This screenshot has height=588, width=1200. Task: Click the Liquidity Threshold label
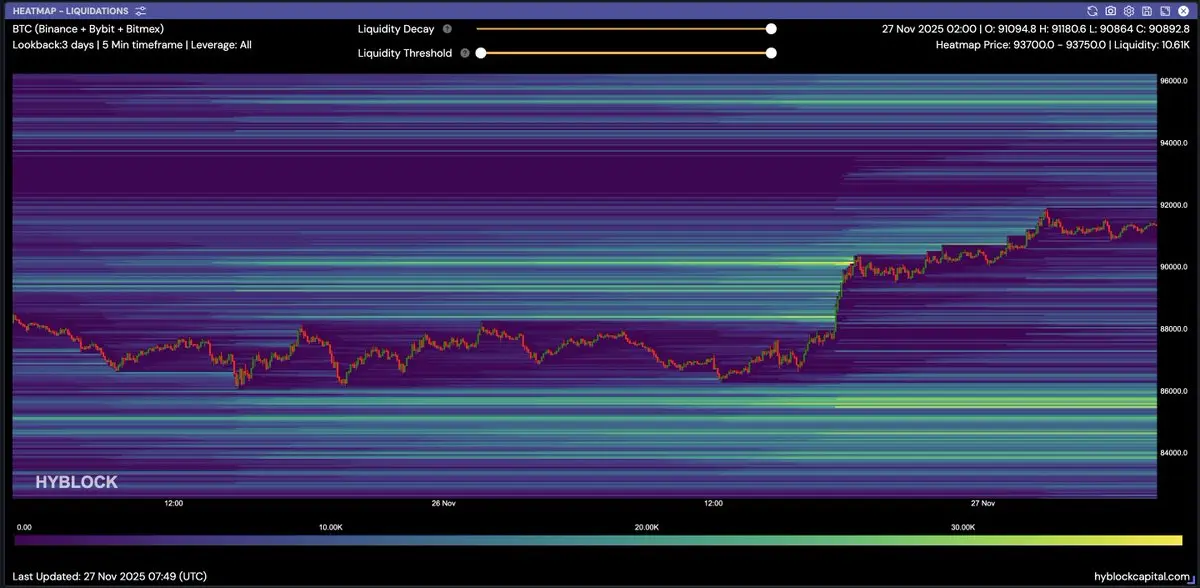(x=405, y=53)
